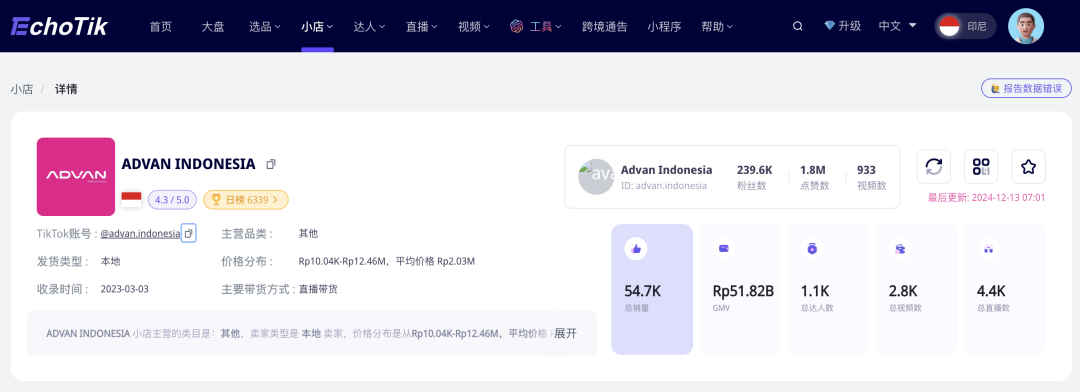1080x392 pixels.
Task: Copy the @advan.indonesia TikTok account icon
Action: coord(189,234)
